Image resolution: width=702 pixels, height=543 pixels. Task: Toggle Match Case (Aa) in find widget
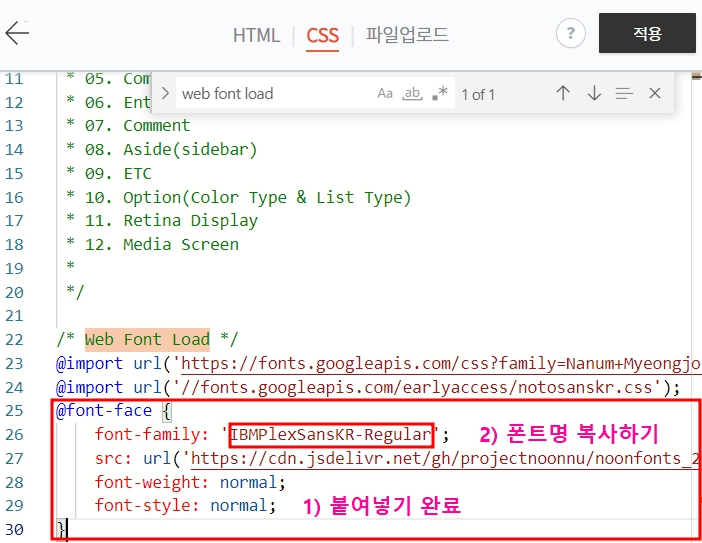click(x=385, y=94)
